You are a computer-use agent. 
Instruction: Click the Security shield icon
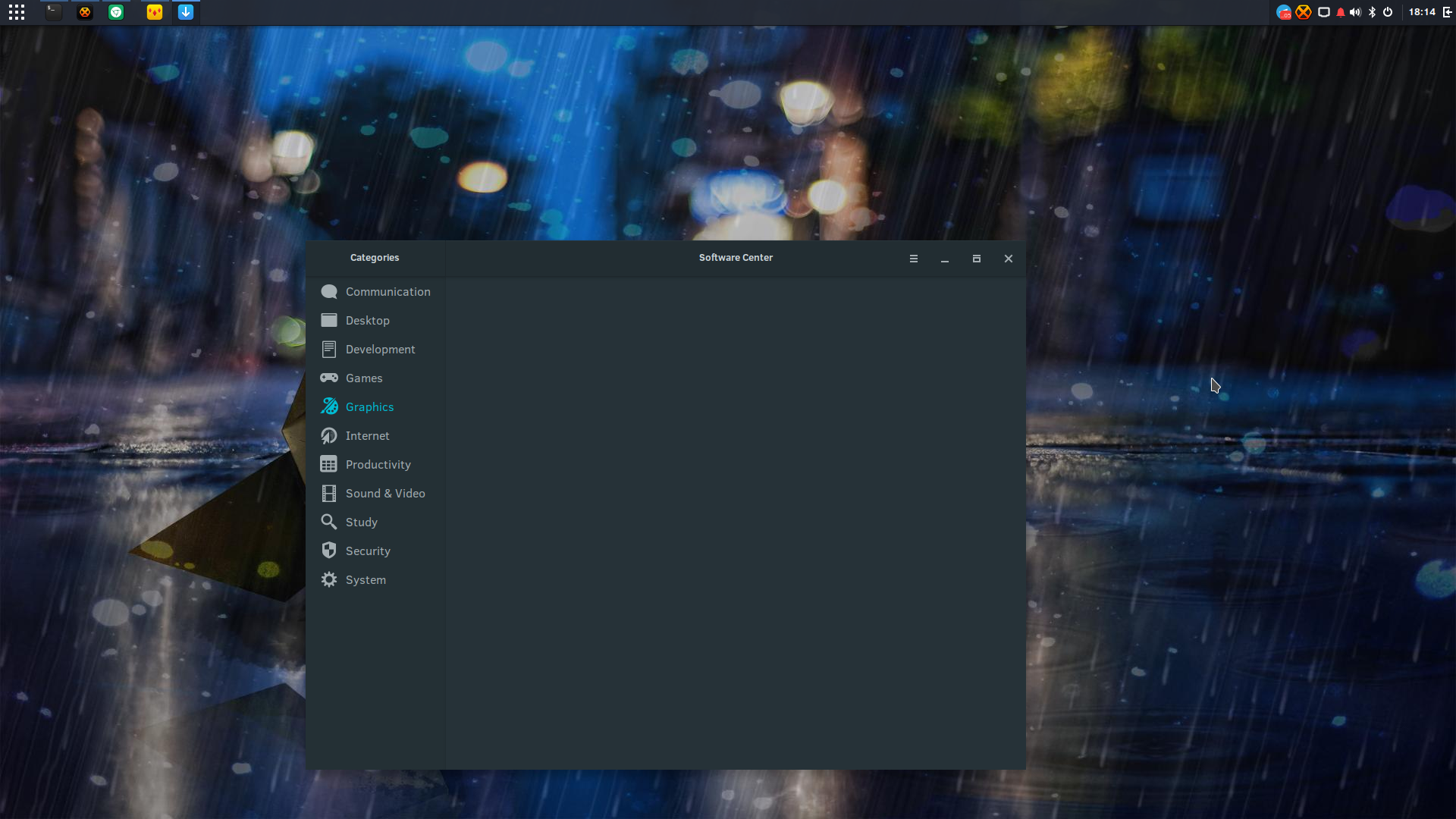[328, 551]
